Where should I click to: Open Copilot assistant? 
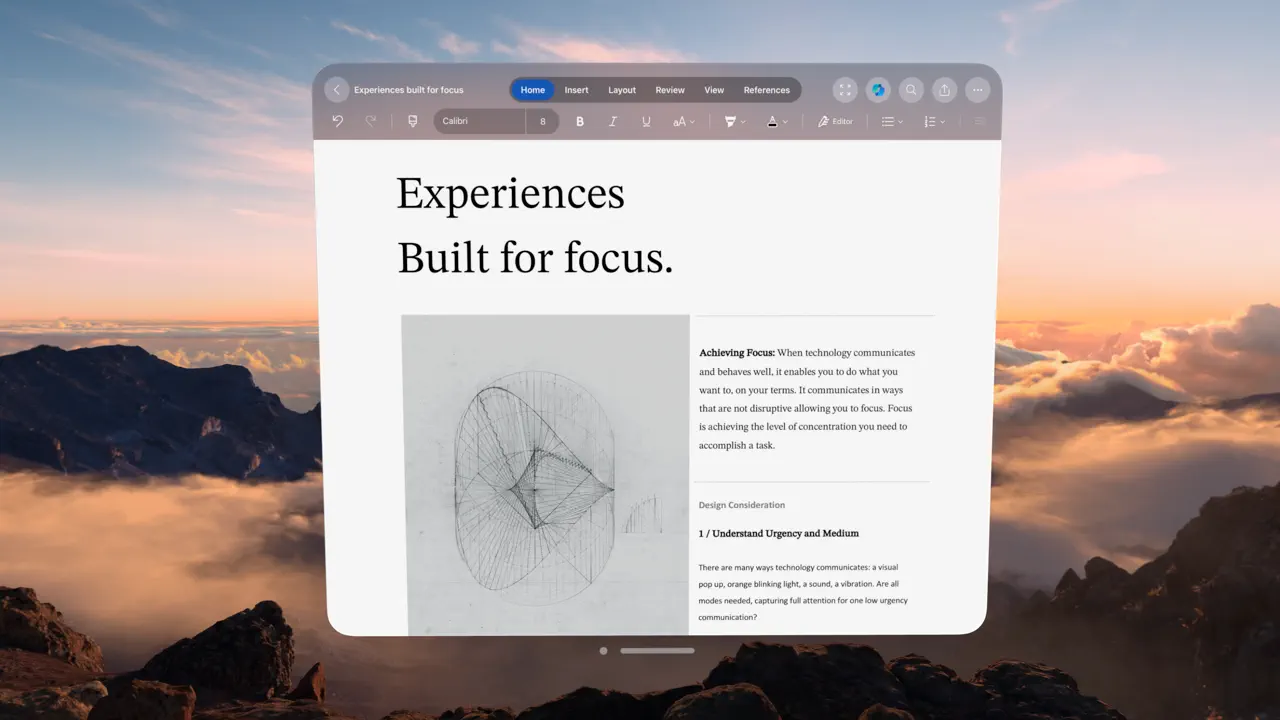[878, 90]
